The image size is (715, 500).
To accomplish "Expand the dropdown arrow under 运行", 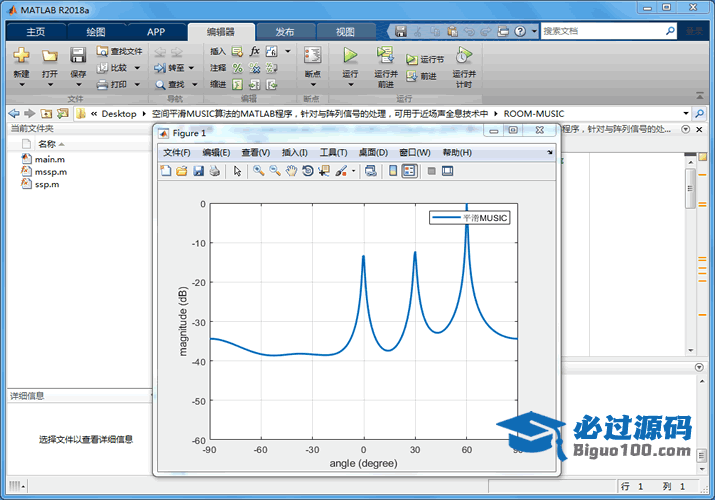I will [x=351, y=85].
